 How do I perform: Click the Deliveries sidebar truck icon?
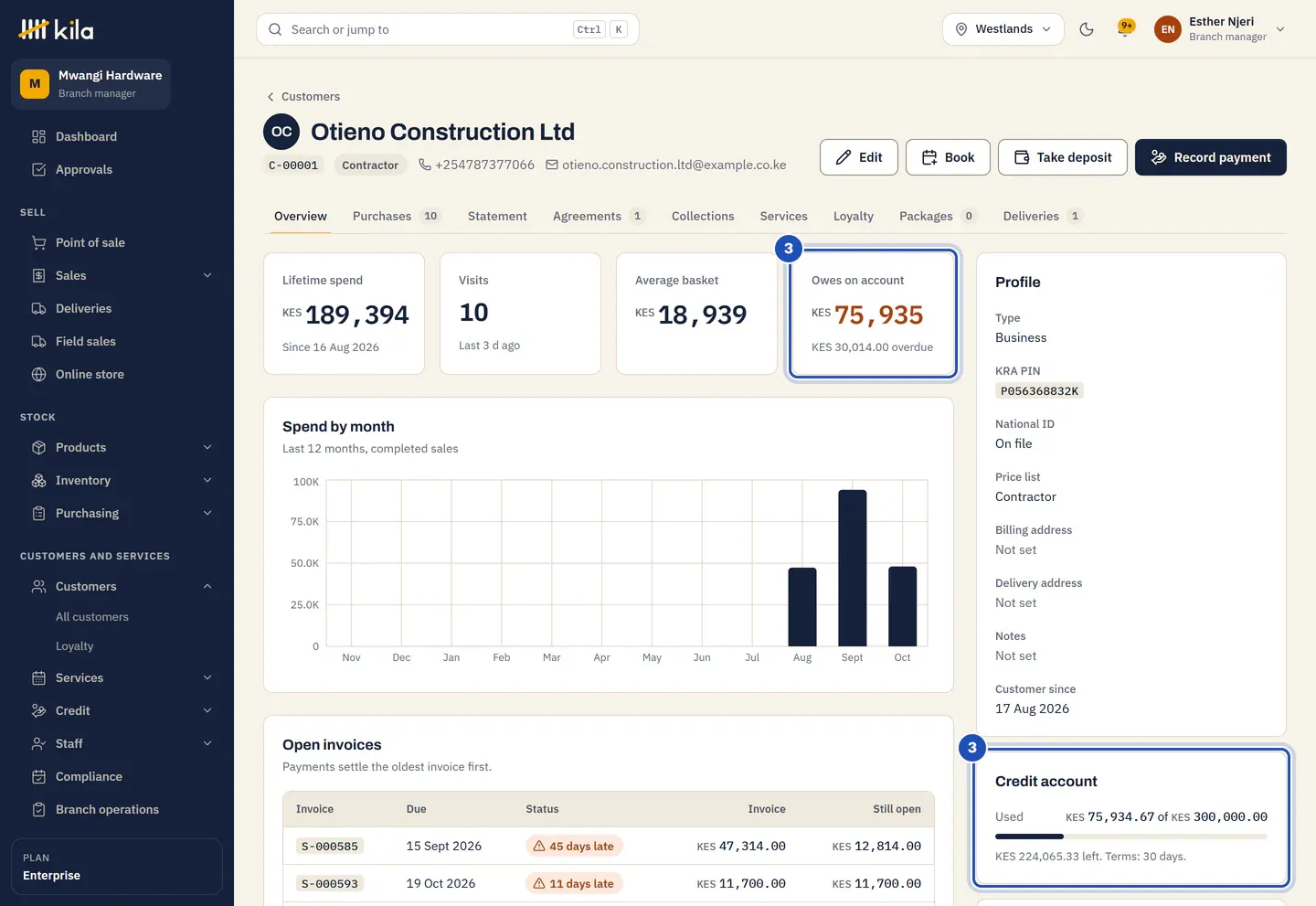point(38,308)
